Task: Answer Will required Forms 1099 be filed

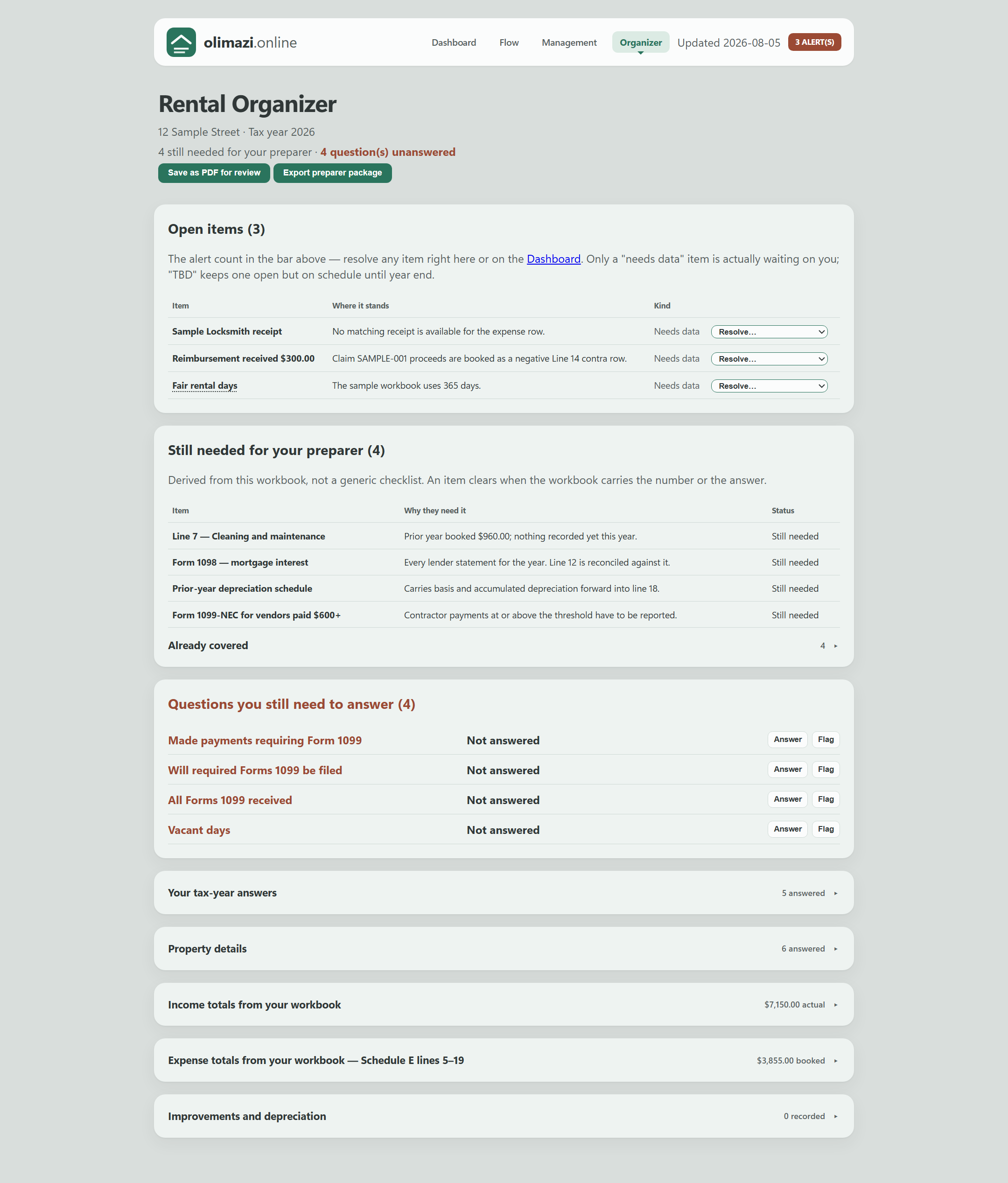Action: click(788, 769)
